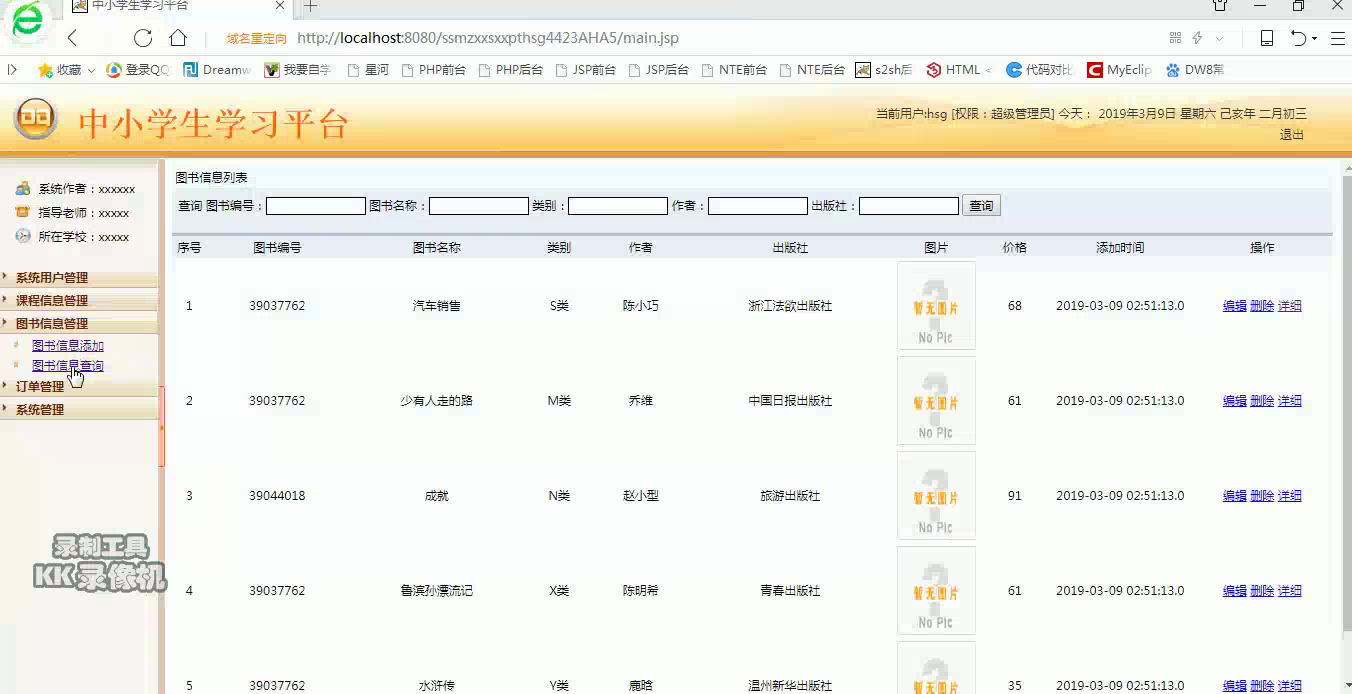Screen dimensions: 1352x694
Task: Click 删除 for 少有人走的路 row
Action: 1262,401
